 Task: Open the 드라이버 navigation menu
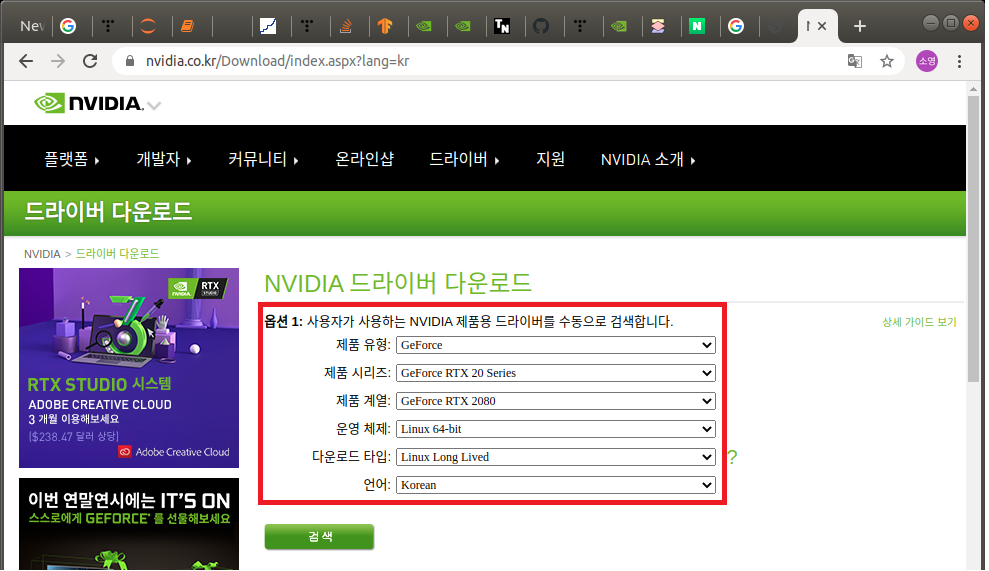[464, 159]
